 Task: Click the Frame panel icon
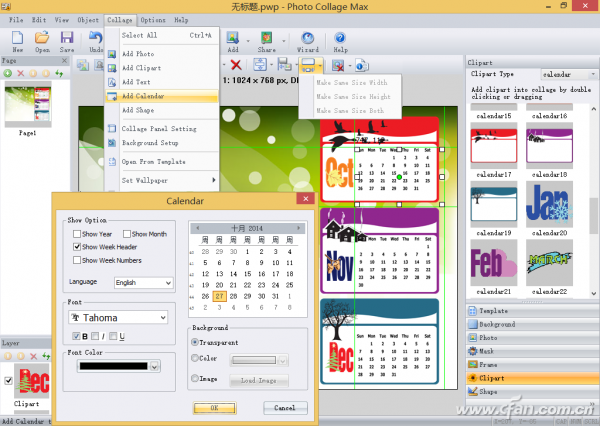473,364
